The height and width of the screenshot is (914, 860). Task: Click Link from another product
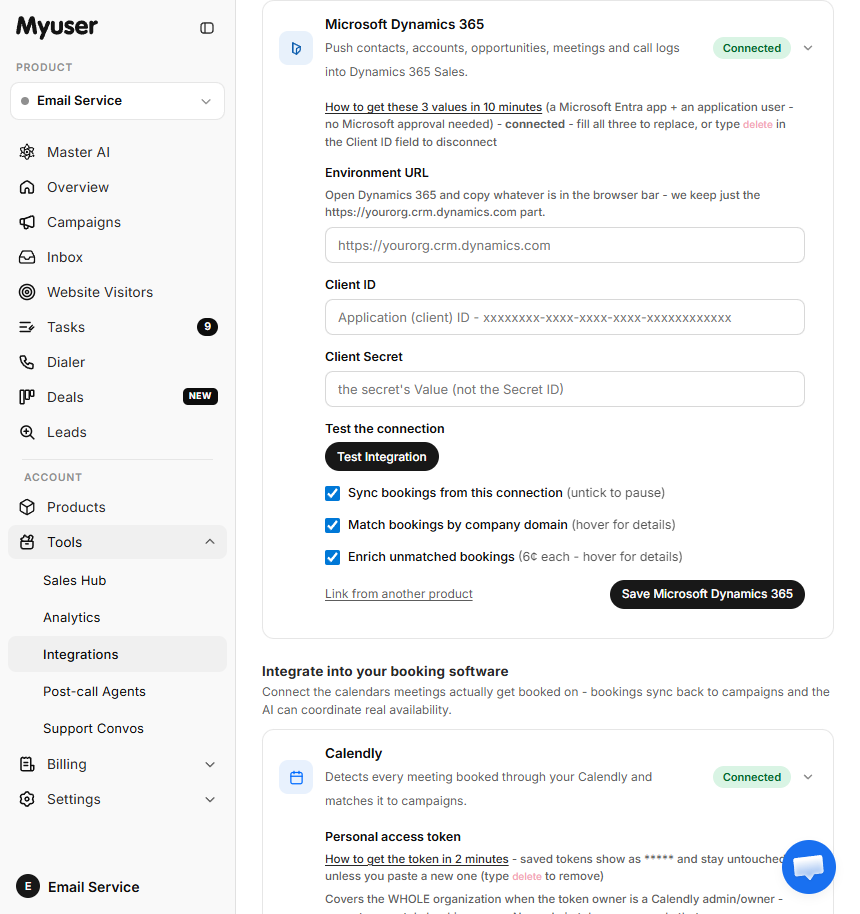[399, 594]
